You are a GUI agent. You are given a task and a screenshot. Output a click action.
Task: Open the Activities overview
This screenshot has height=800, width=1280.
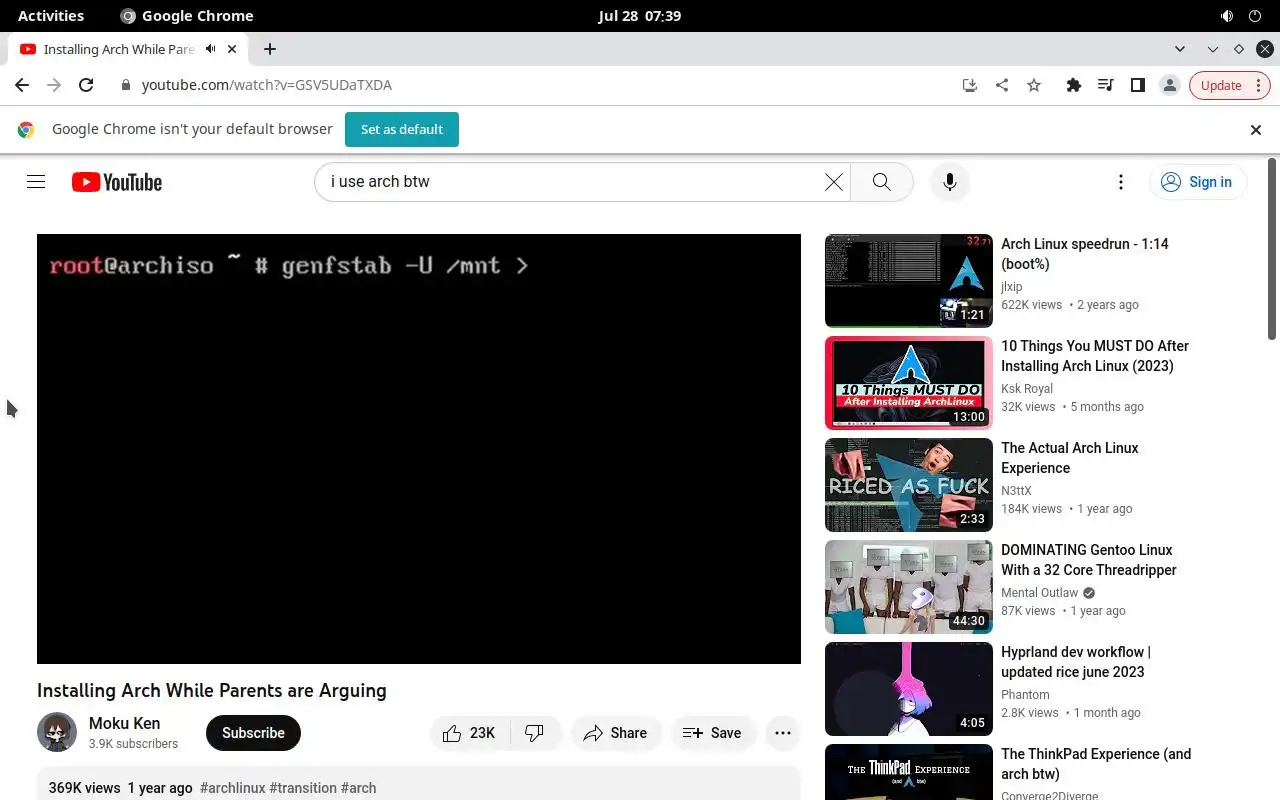click(51, 16)
